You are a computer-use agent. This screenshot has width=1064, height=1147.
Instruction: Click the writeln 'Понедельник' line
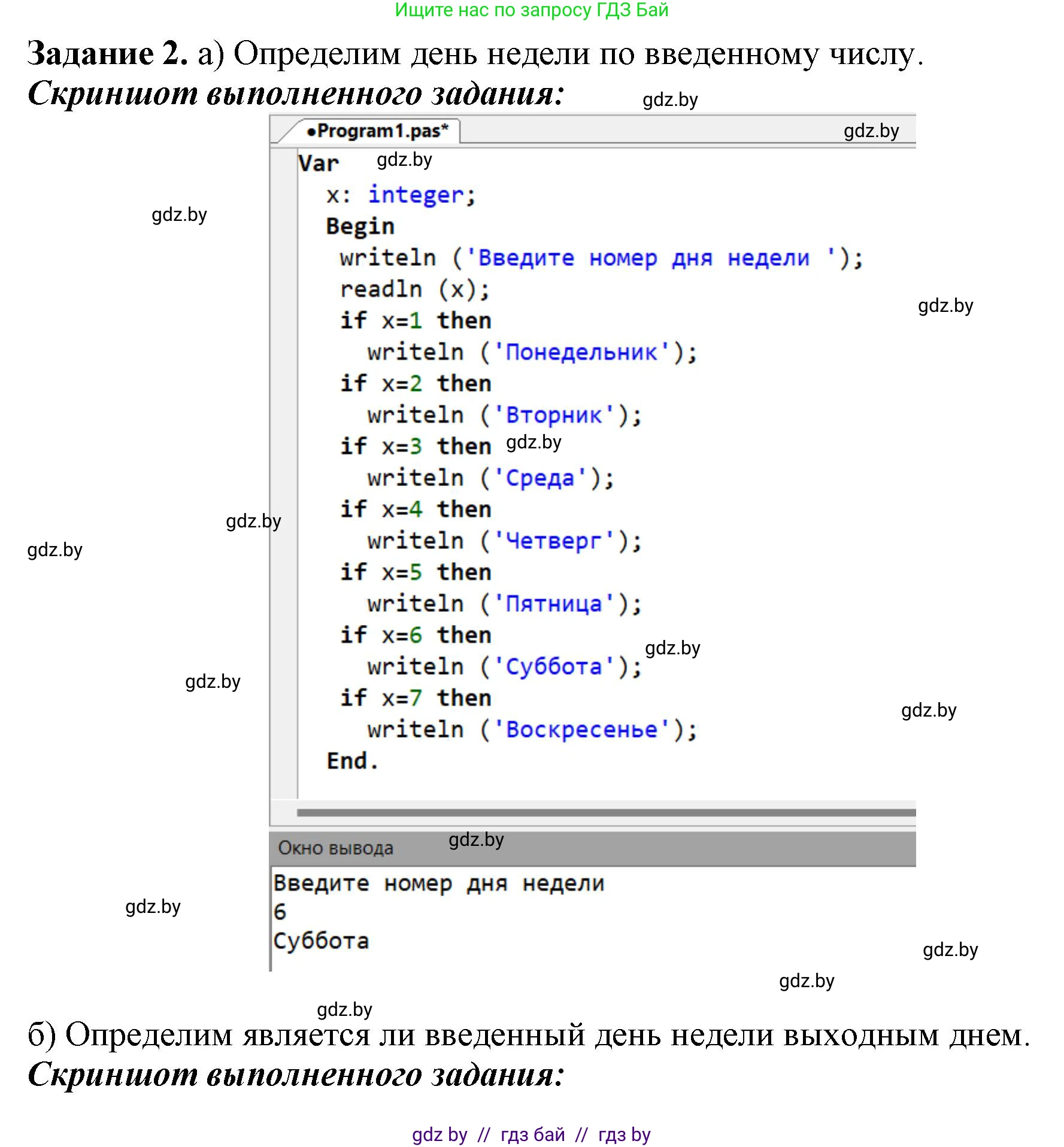[532, 352]
